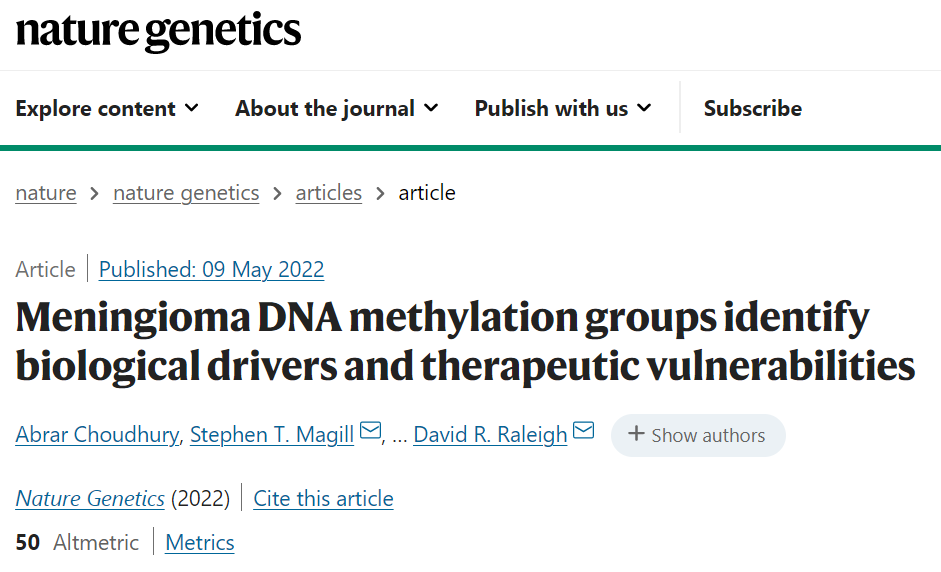The width and height of the screenshot is (941, 572).
Task: Click the nature genetics logo
Action: pyautogui.click(x=158, y=31)
